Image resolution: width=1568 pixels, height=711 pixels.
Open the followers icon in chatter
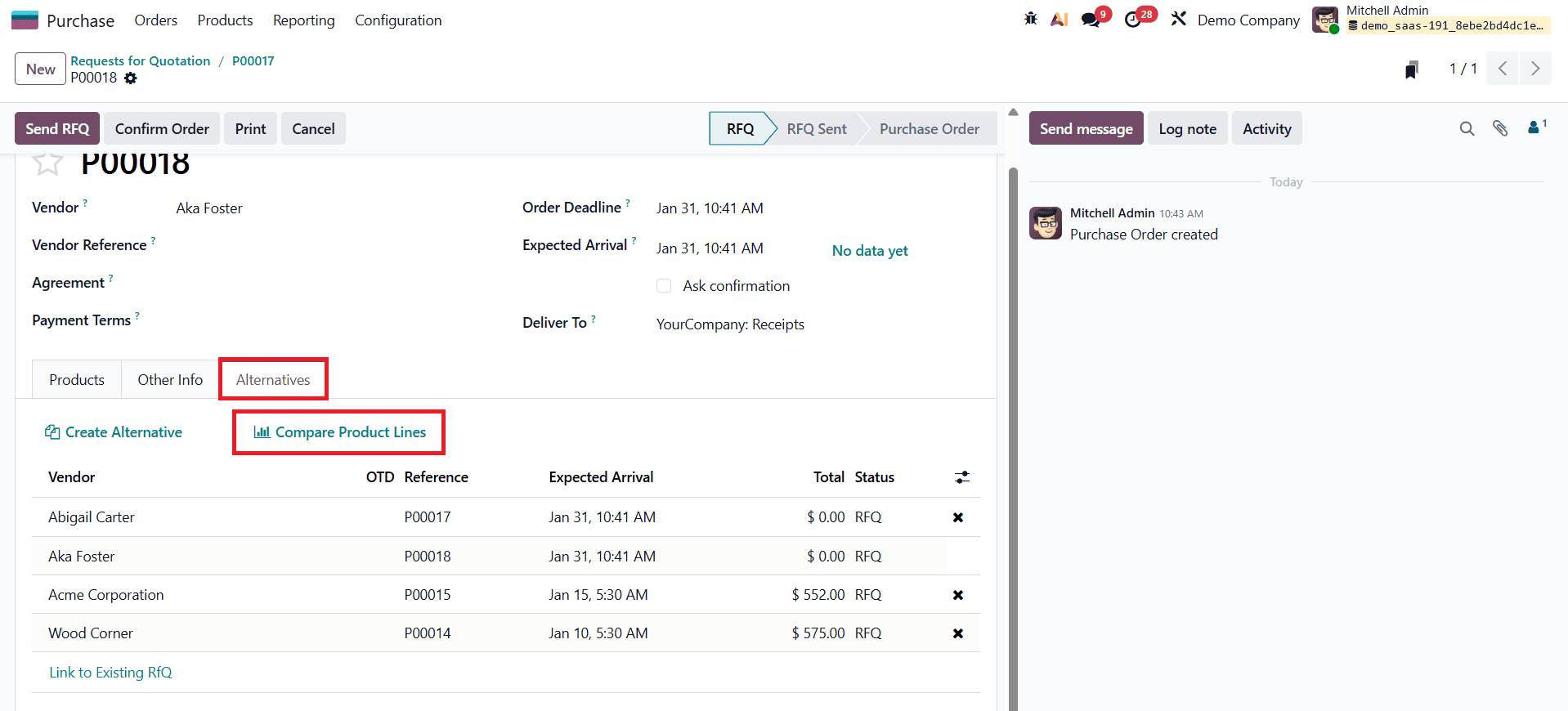coord(1534,127)
